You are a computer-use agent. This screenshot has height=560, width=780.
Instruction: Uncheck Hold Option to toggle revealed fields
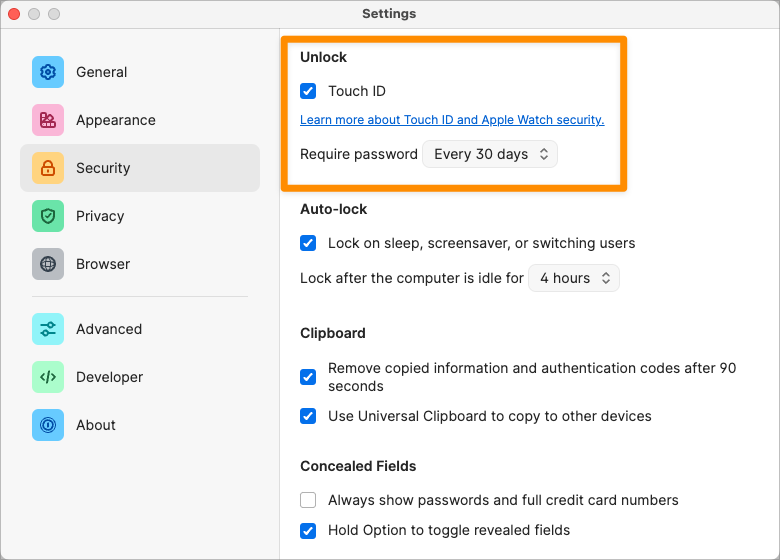click(x=309, y=530)
